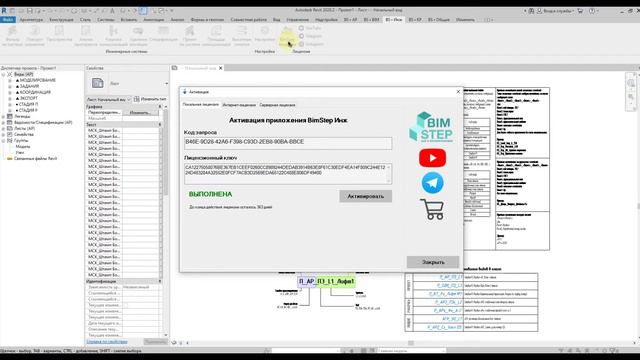This screenshot has height=360, width=640.
Task: Click the sheet type thumbnail in Properties panel
Action: pyautogui.click(x=98, y=83)
